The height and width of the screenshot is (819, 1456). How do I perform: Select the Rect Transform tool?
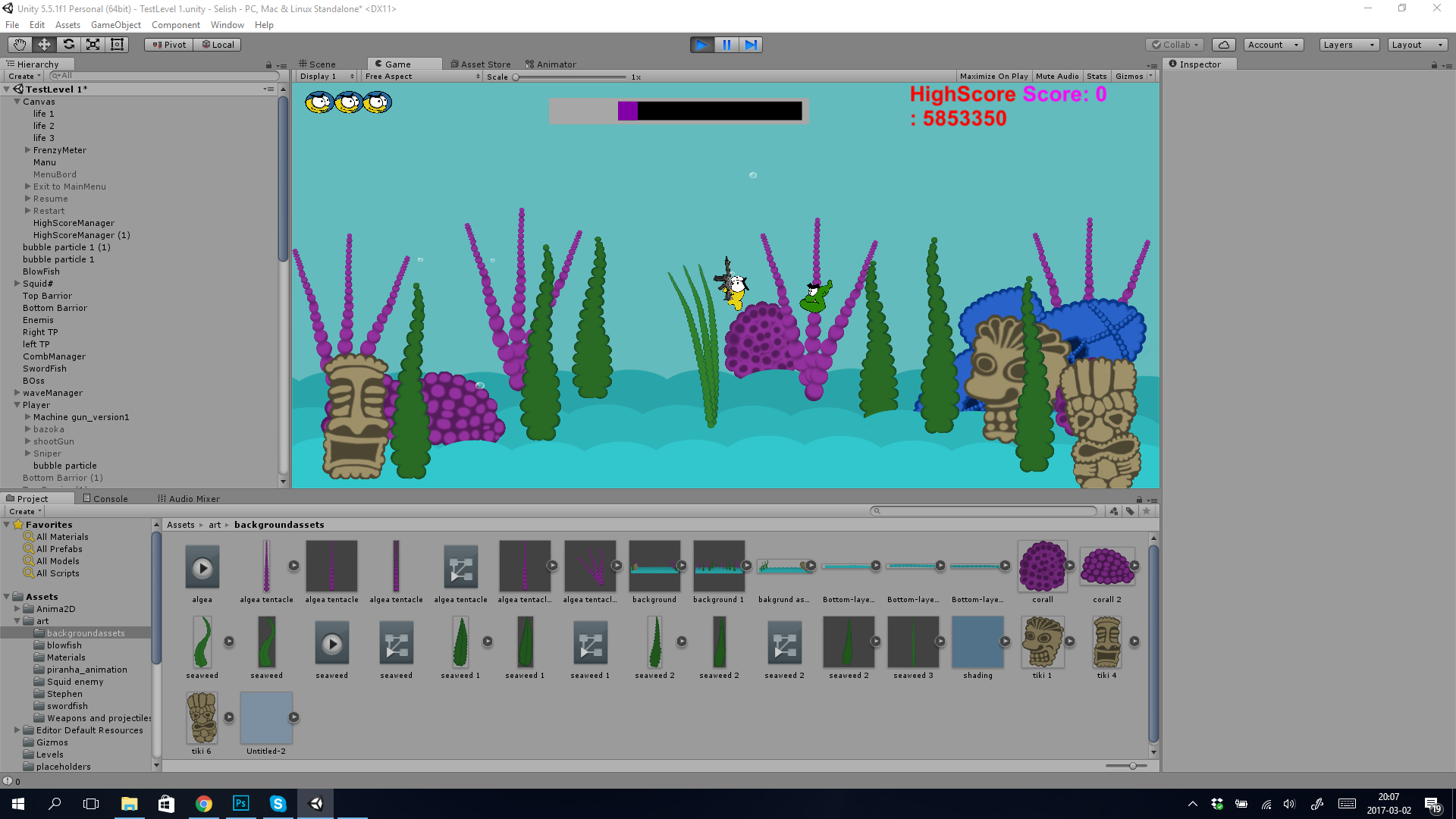tap(117, 45)
